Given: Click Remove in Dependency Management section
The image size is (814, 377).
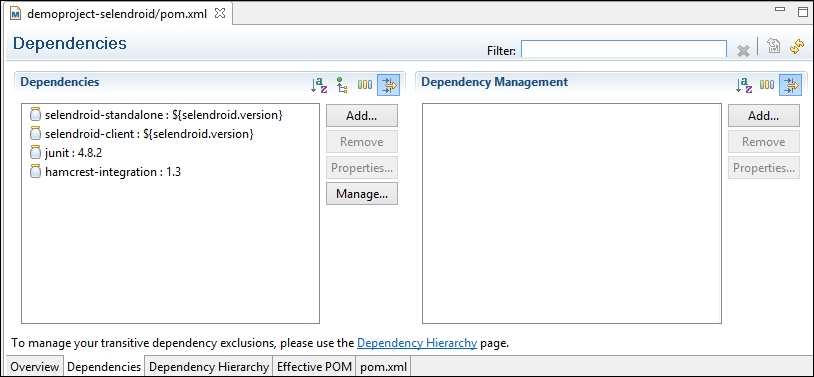Looking at the screenshot, I should 764,142.
